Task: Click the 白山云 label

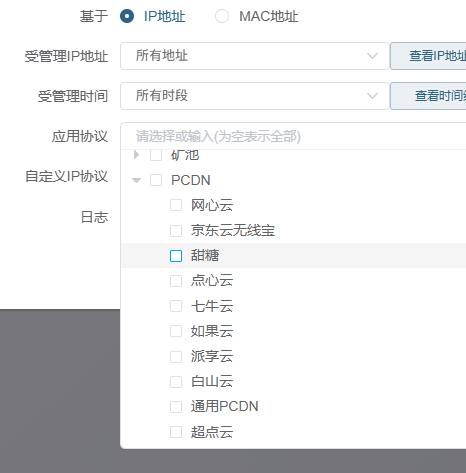Action: [212, 382]
